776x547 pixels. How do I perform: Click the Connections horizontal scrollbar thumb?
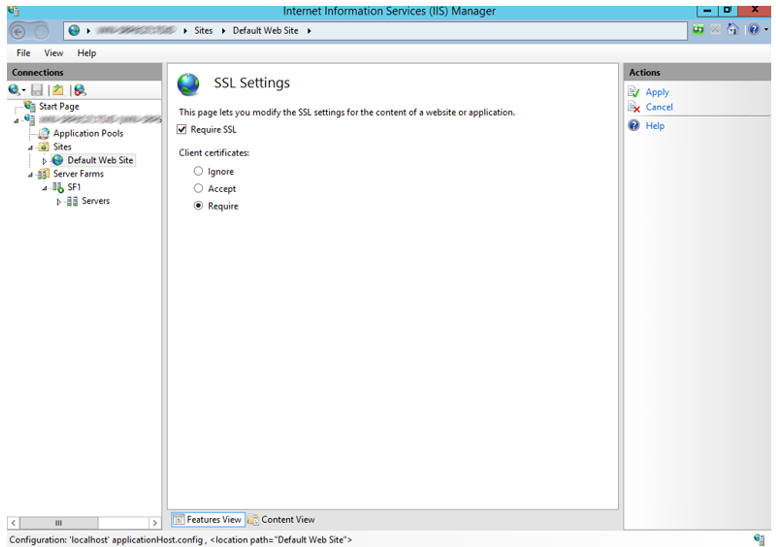pos(59,523)
